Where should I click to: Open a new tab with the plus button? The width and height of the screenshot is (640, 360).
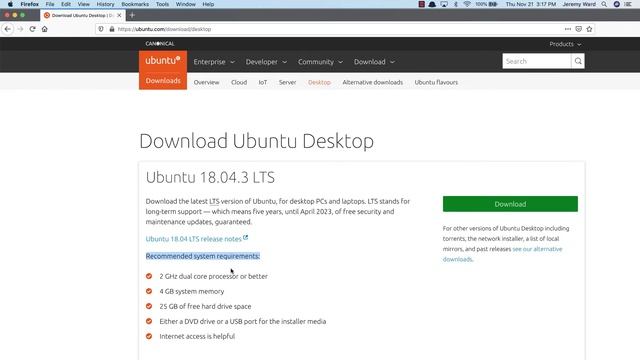click(x=132, y=15)
